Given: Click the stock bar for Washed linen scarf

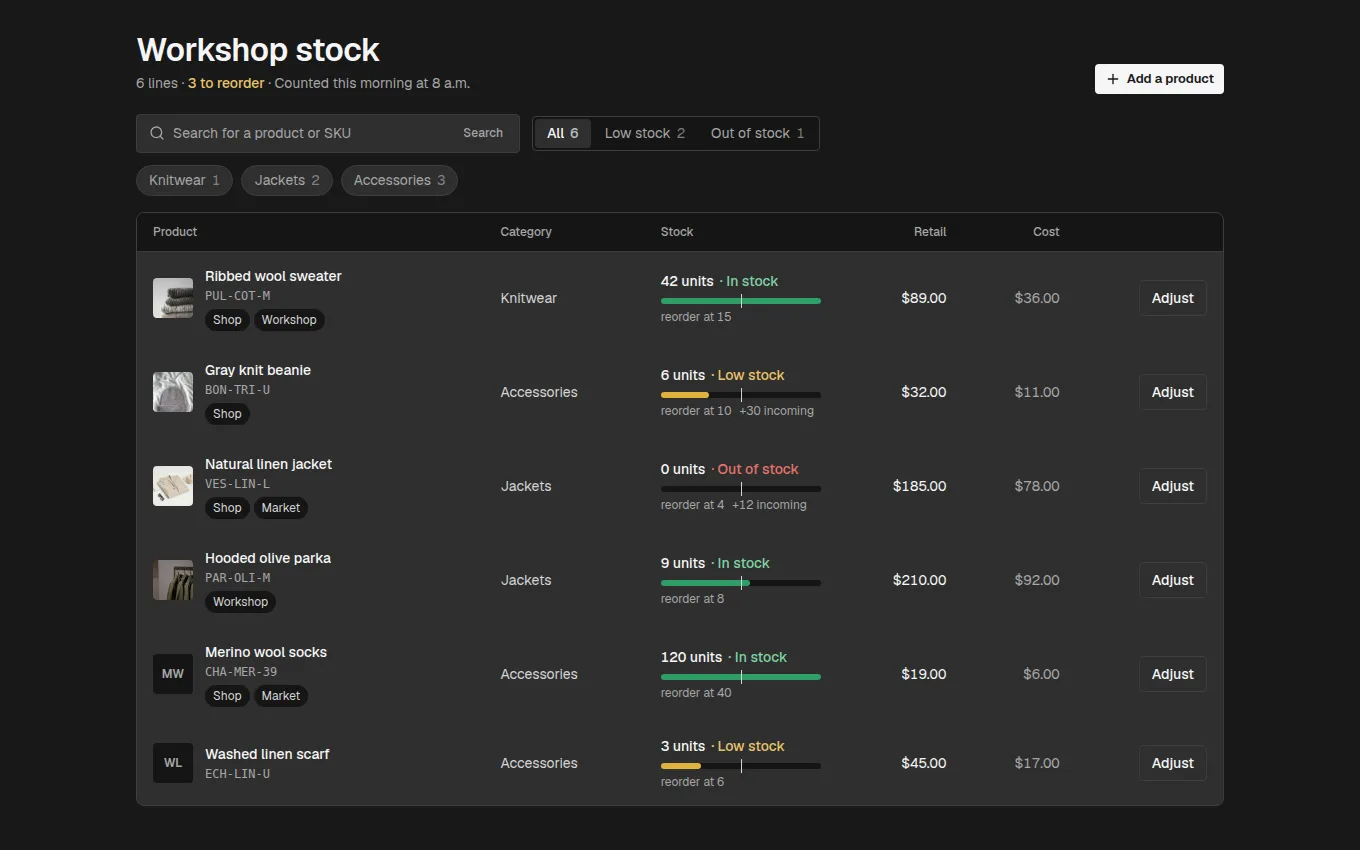Looking at the screenshot, I should [x=741, y=766].
